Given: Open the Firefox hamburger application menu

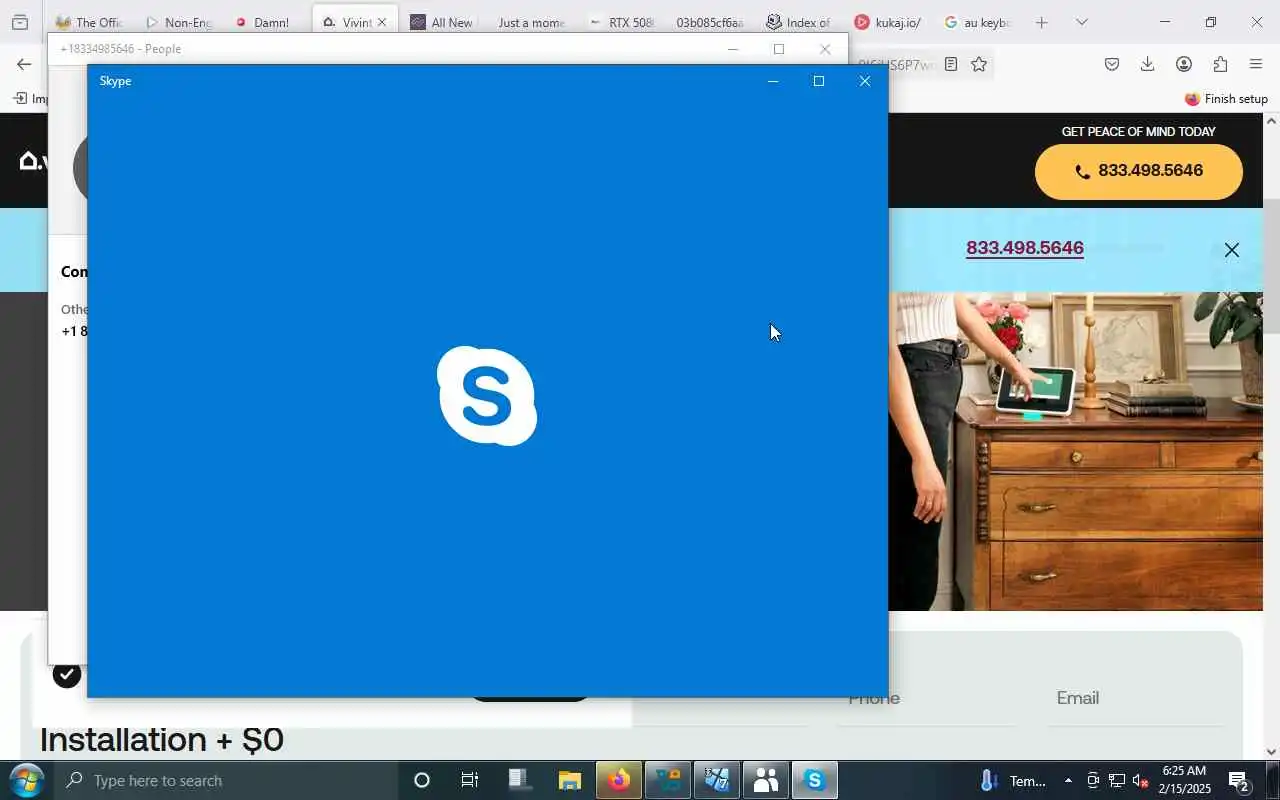Looking at the screenshot, I should (1256, 64).
